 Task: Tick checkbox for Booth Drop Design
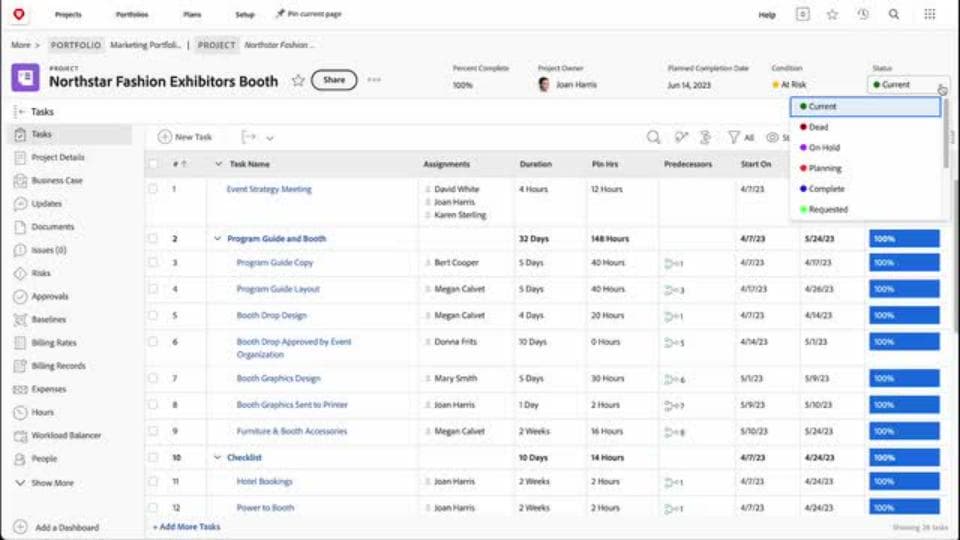pos(153,315)
